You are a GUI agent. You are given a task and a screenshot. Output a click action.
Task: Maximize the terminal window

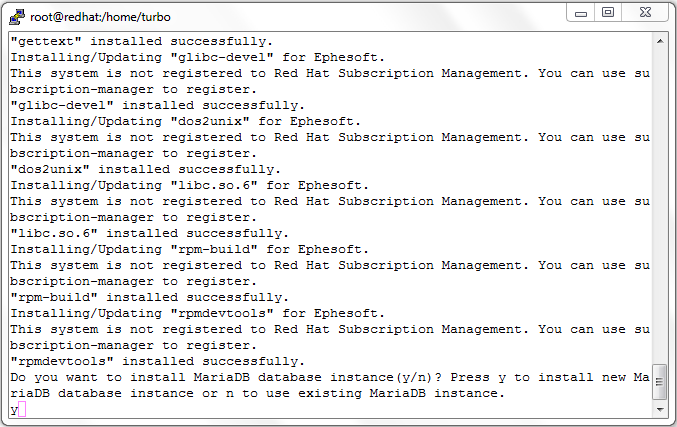point(608,13)
